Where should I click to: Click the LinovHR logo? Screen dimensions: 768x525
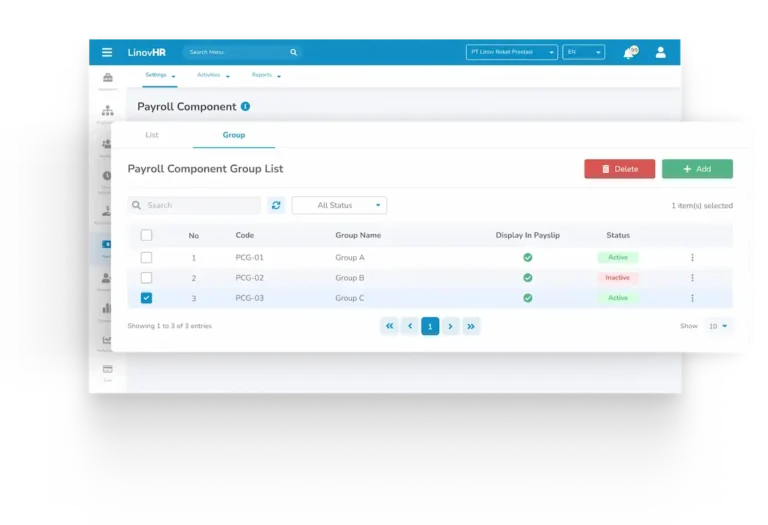coord(146,52)
